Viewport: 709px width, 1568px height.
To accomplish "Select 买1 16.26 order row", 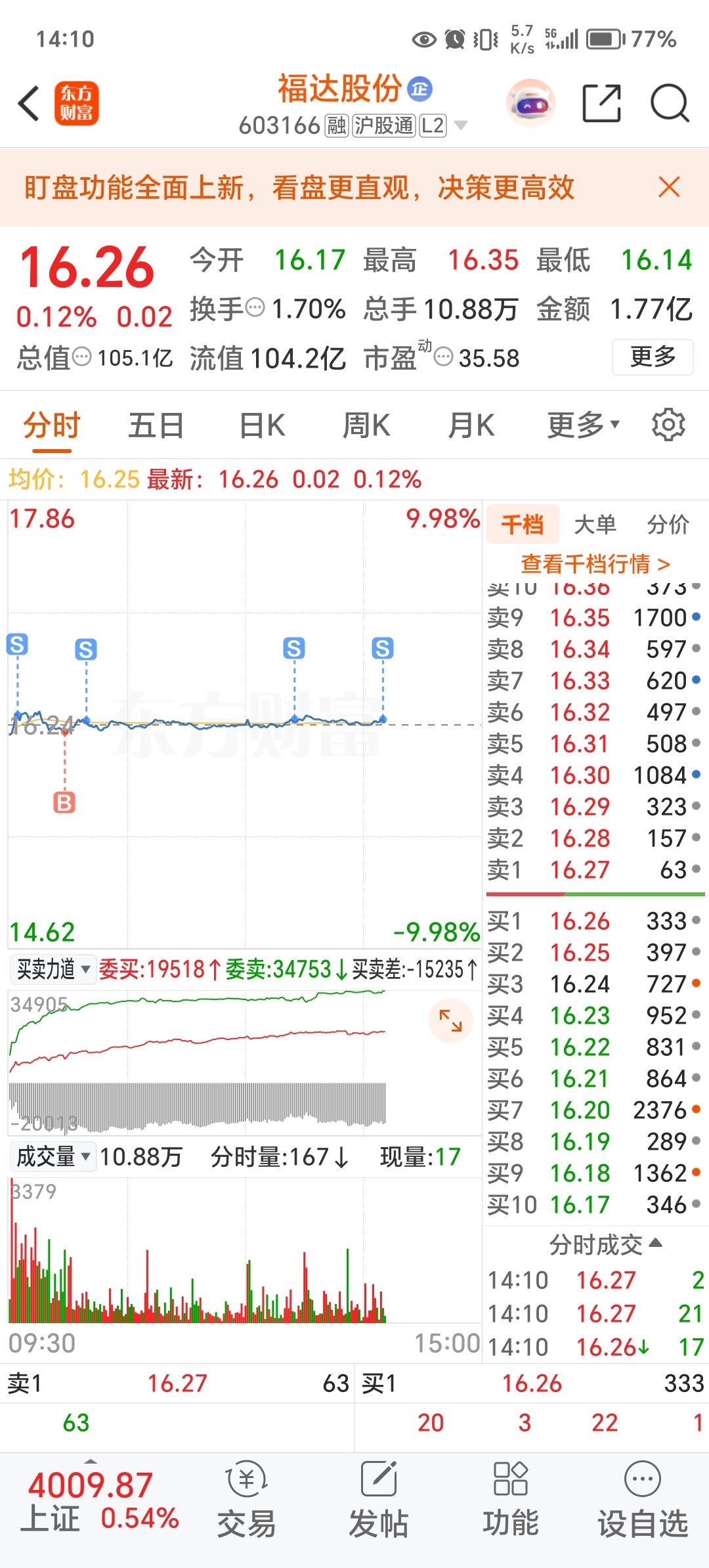I will point(594,921).
